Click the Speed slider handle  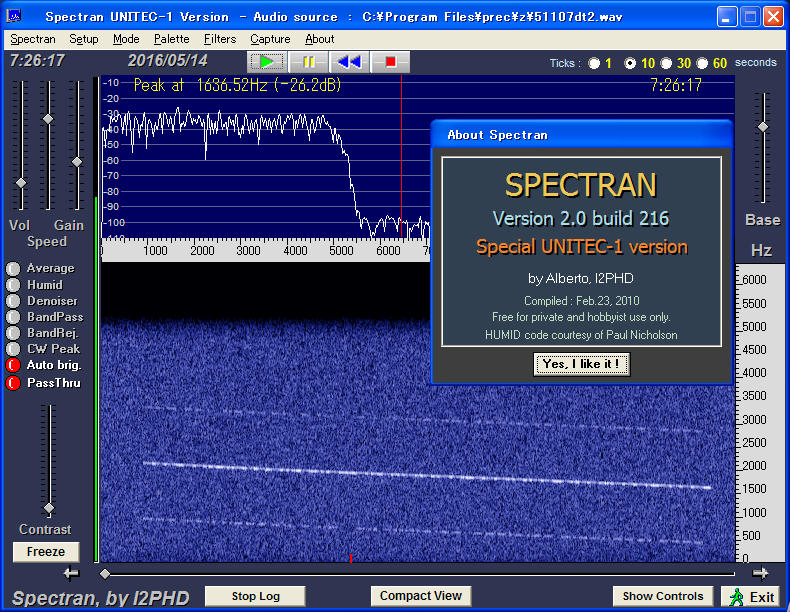(48, 119)
